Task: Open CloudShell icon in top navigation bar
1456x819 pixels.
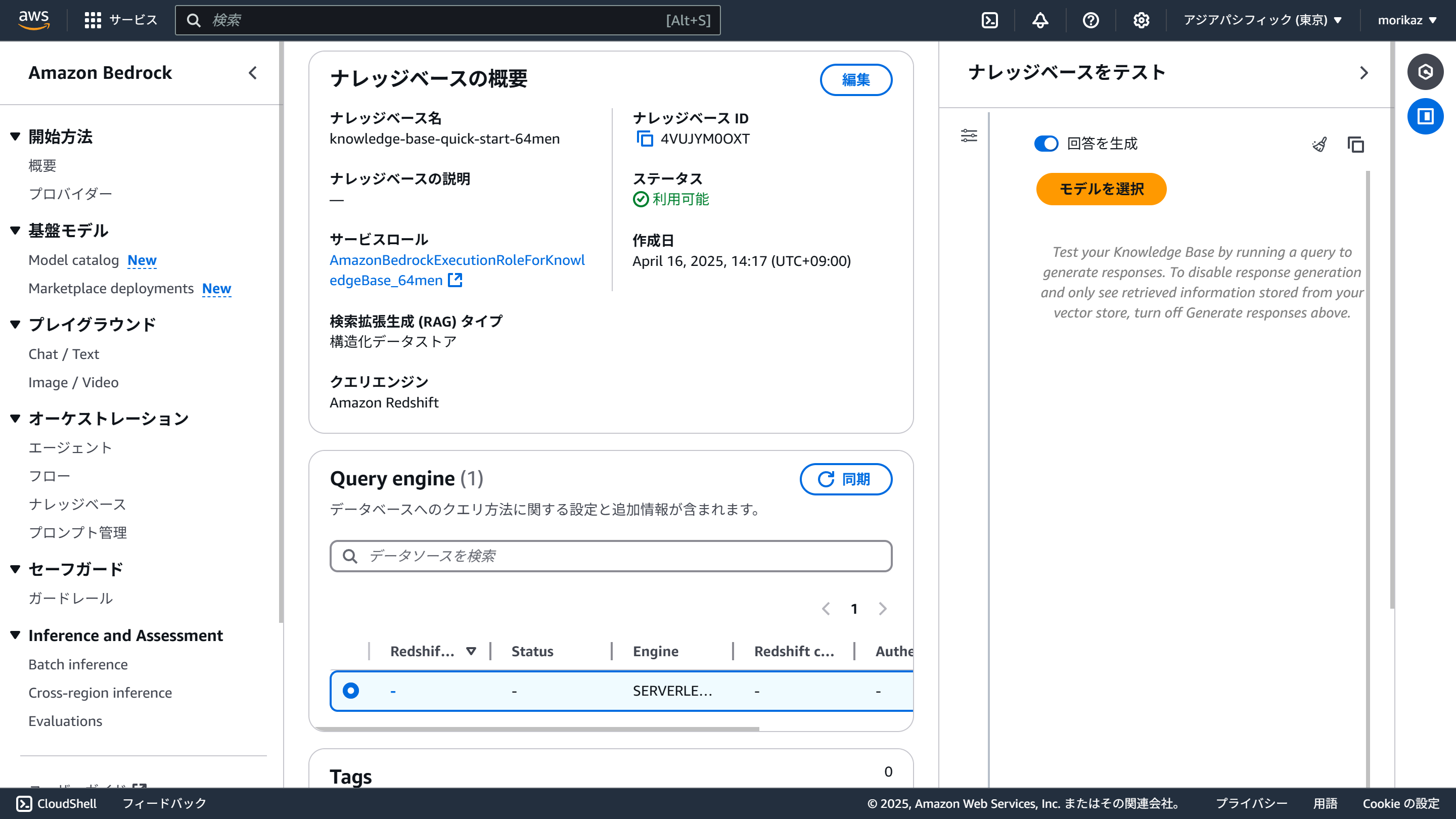Action: [x=990, y=20]
